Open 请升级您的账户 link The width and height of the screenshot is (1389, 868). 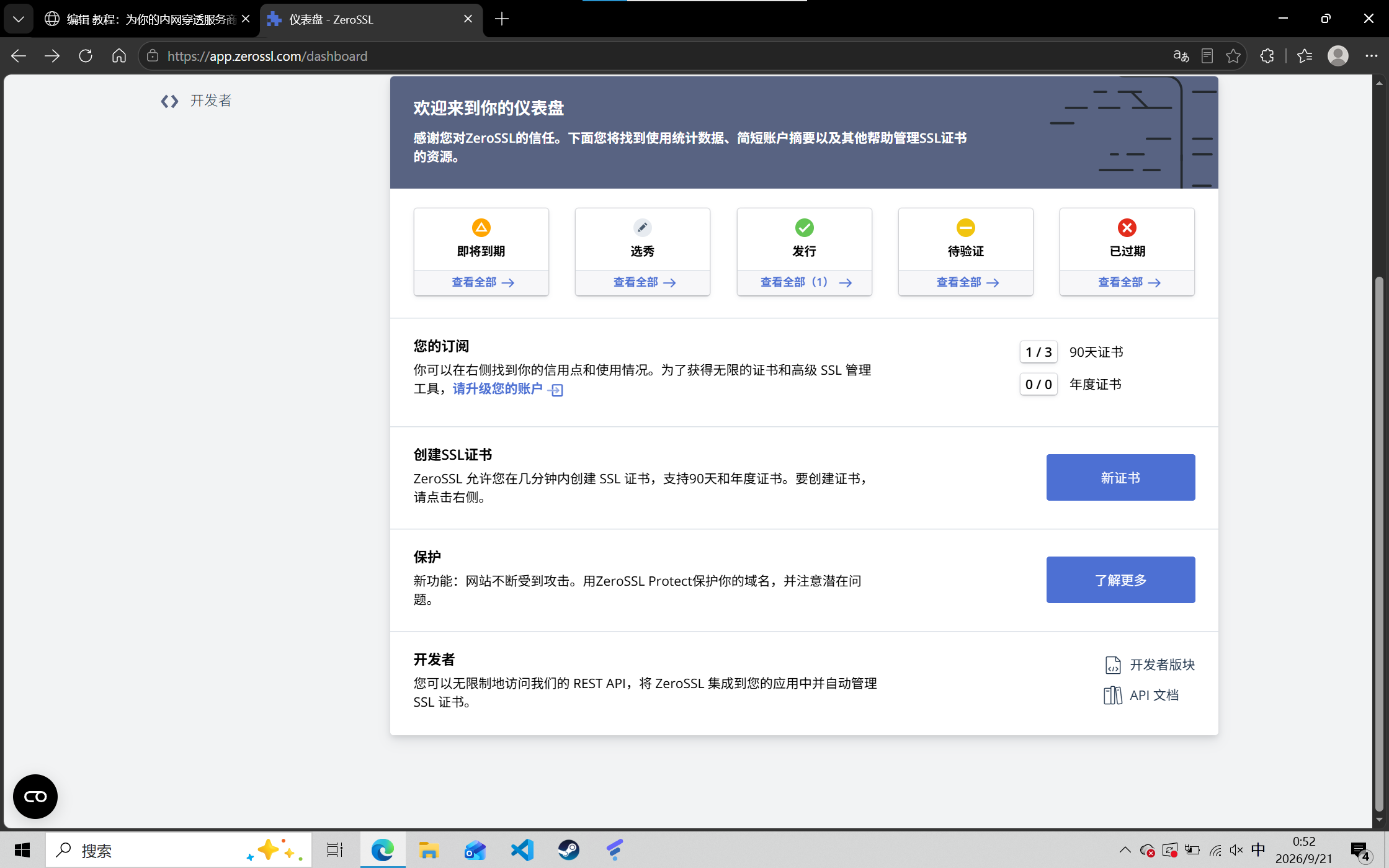click(x=507, y=389)
